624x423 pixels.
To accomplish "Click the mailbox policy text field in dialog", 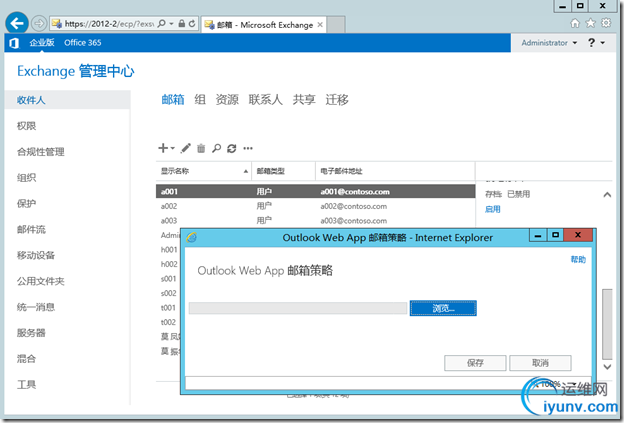I will point(298,308).
